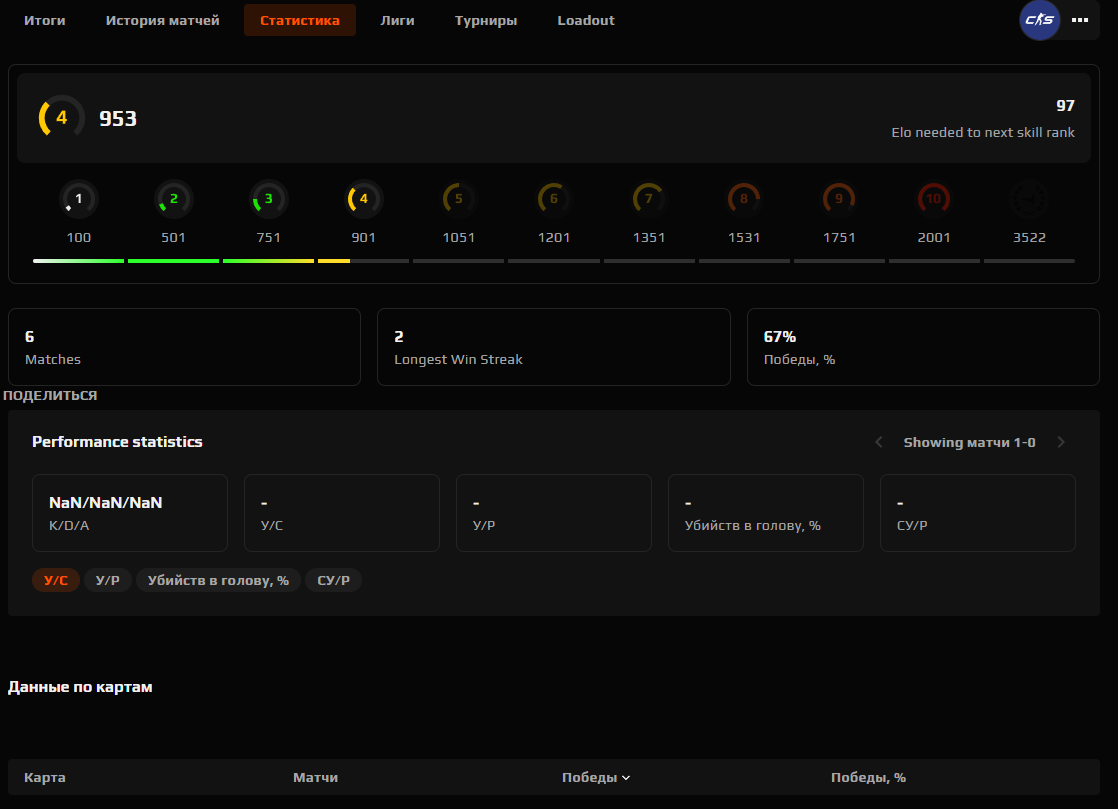Toggle the "Убийств в голову, %" filter
Image resolution: width=1118 pixels, height=809 pixels.
tap(218, 580)
